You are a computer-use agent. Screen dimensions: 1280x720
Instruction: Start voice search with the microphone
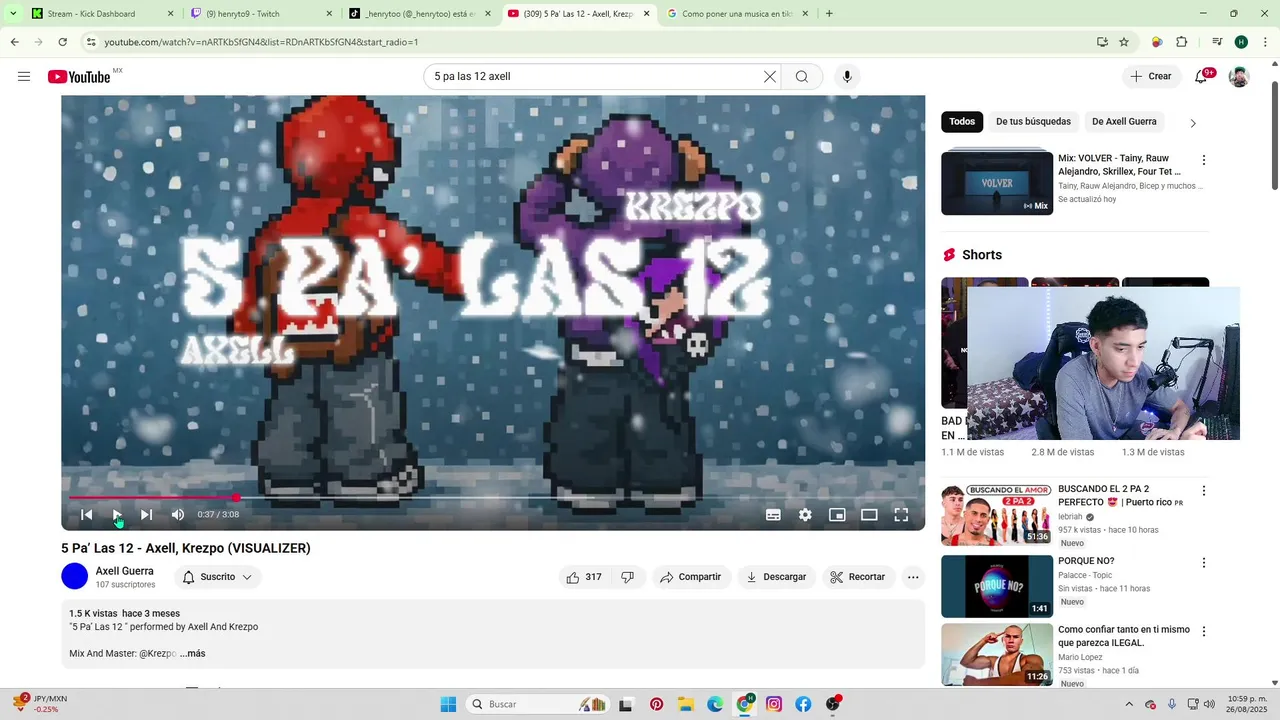point(847,77)
